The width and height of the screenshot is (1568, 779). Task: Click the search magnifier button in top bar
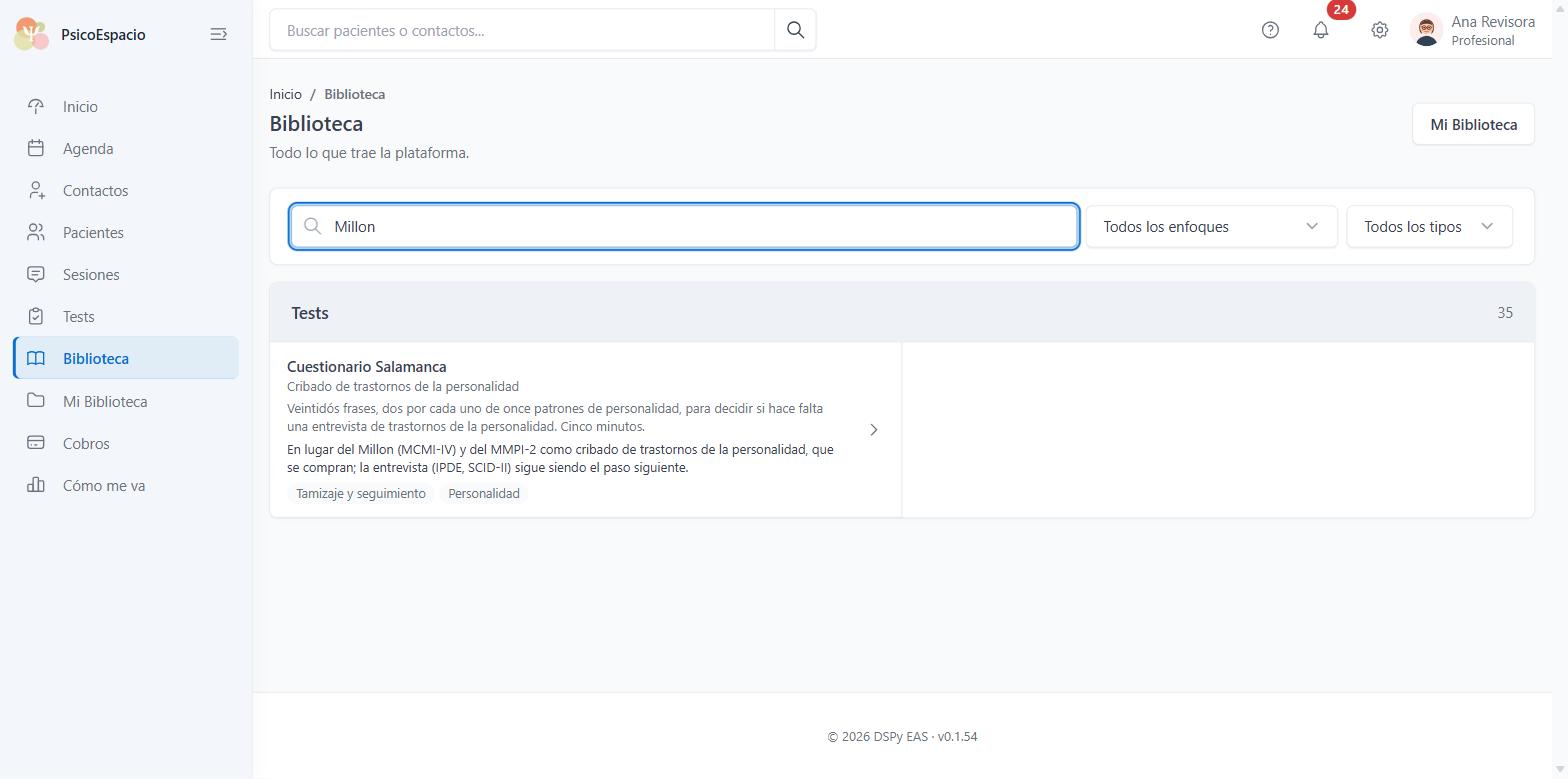pos(795,30)
